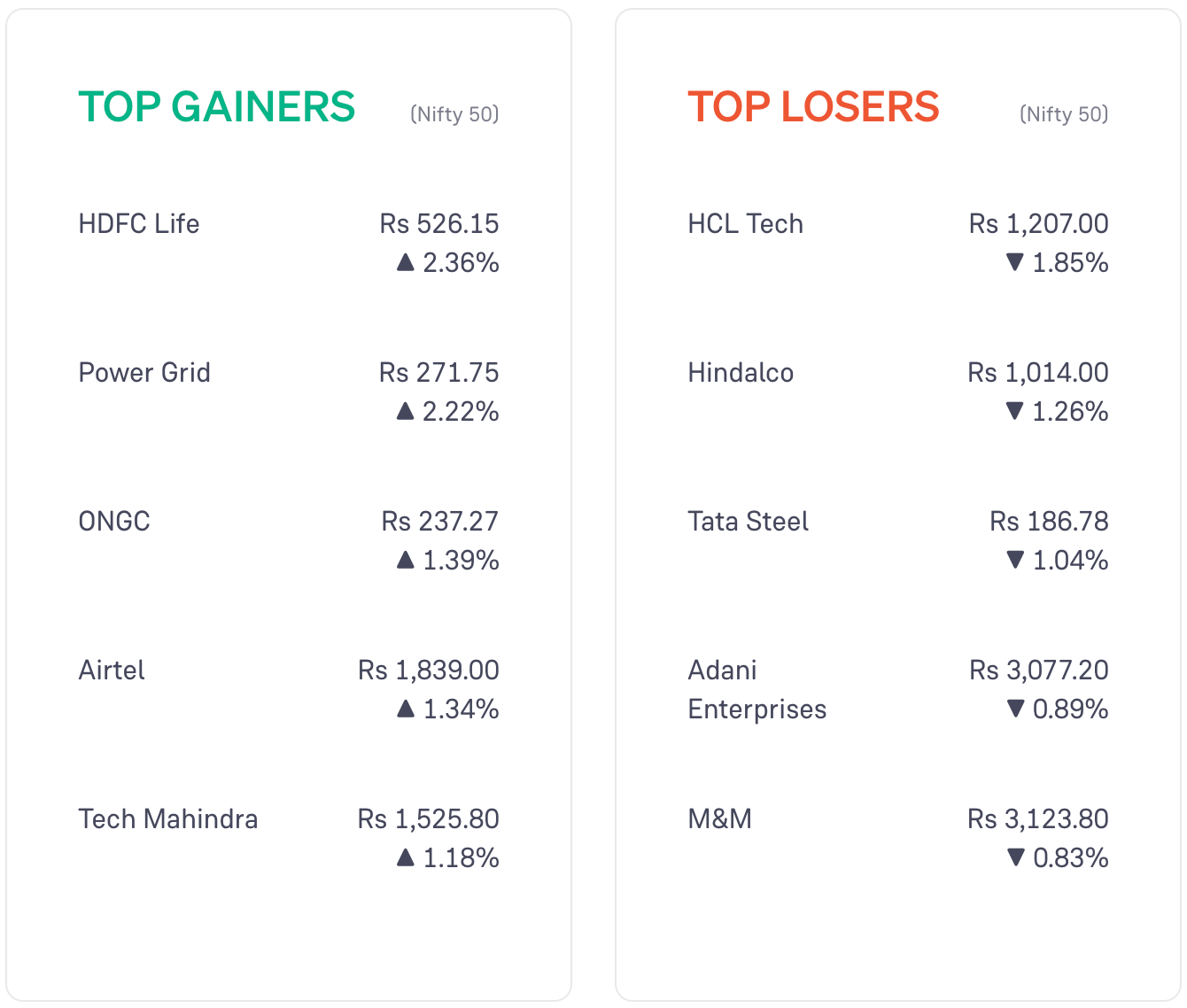The height and width of the screenshot is (1008, 1187).
Task: Click the down arrow beside Adani Enterprises 0.89%
Action: tap(1016, 709)
